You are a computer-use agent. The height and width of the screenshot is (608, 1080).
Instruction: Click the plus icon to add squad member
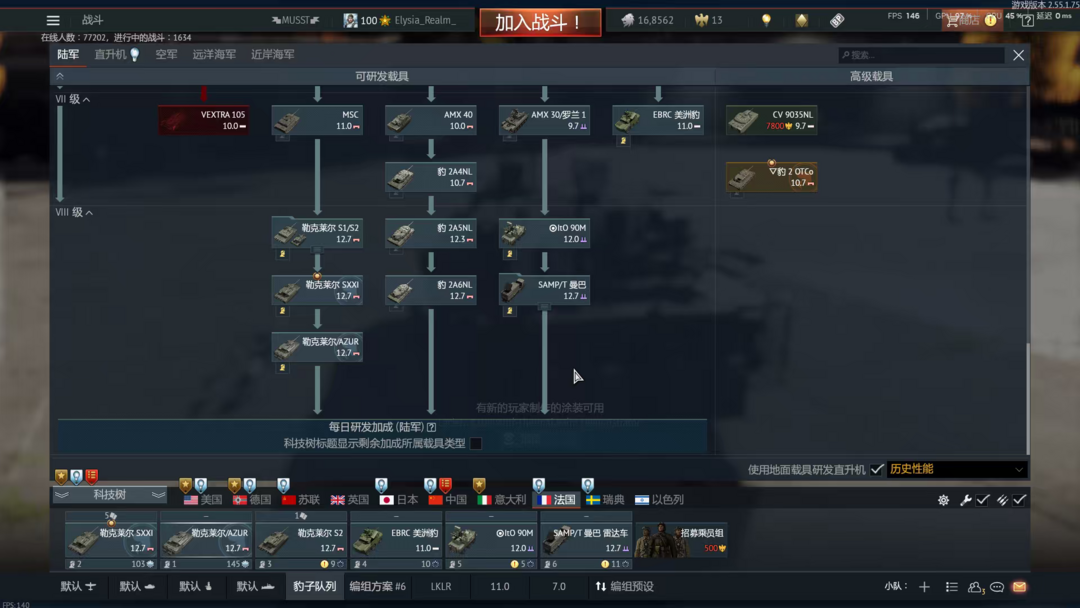pyautogui.click(x=924, y=587)
